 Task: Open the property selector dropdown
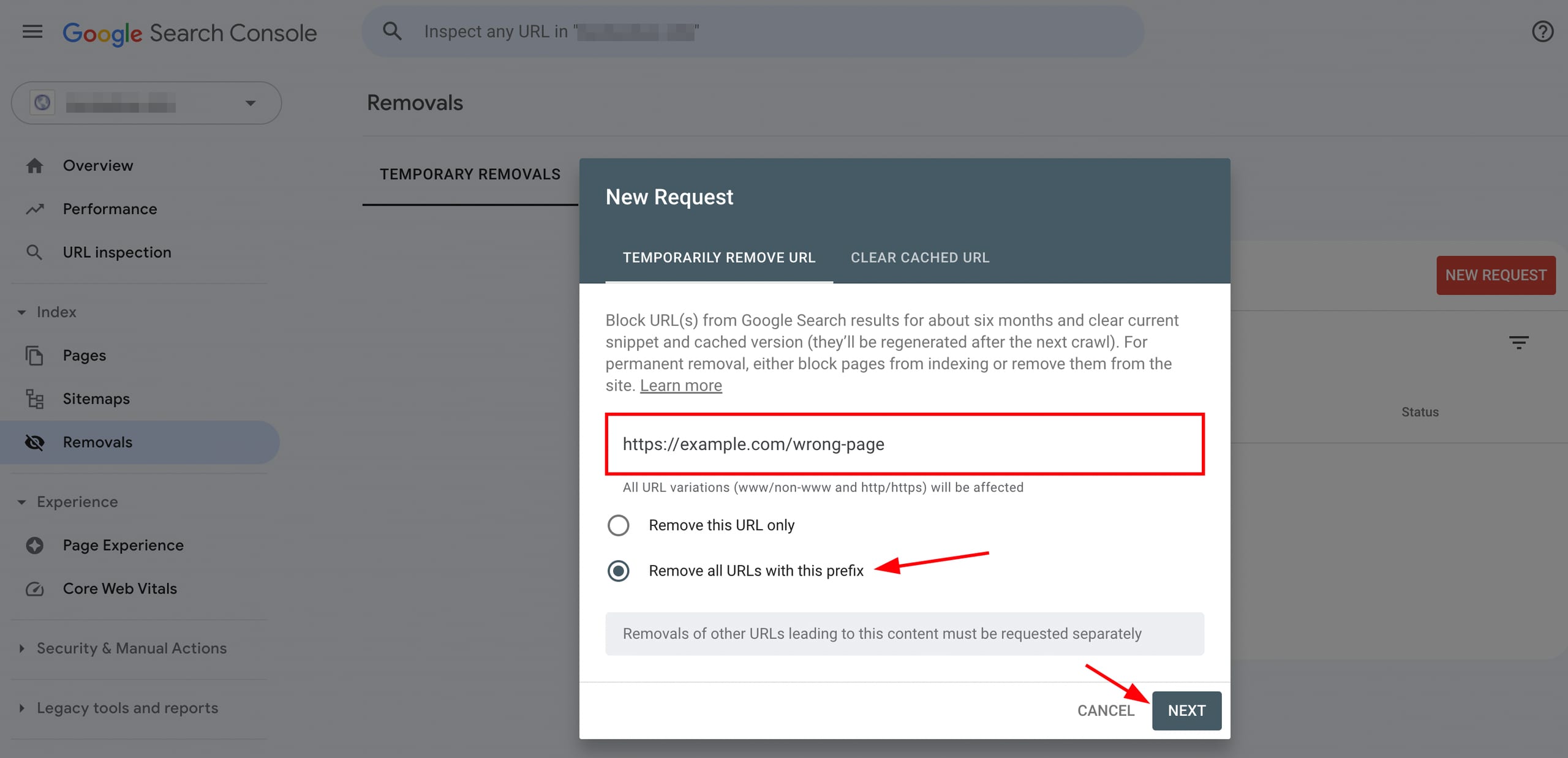(250, 103)
